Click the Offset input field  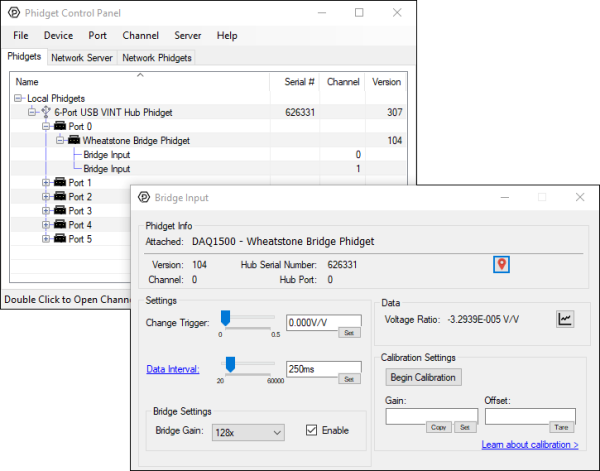[x=530, y=416]
